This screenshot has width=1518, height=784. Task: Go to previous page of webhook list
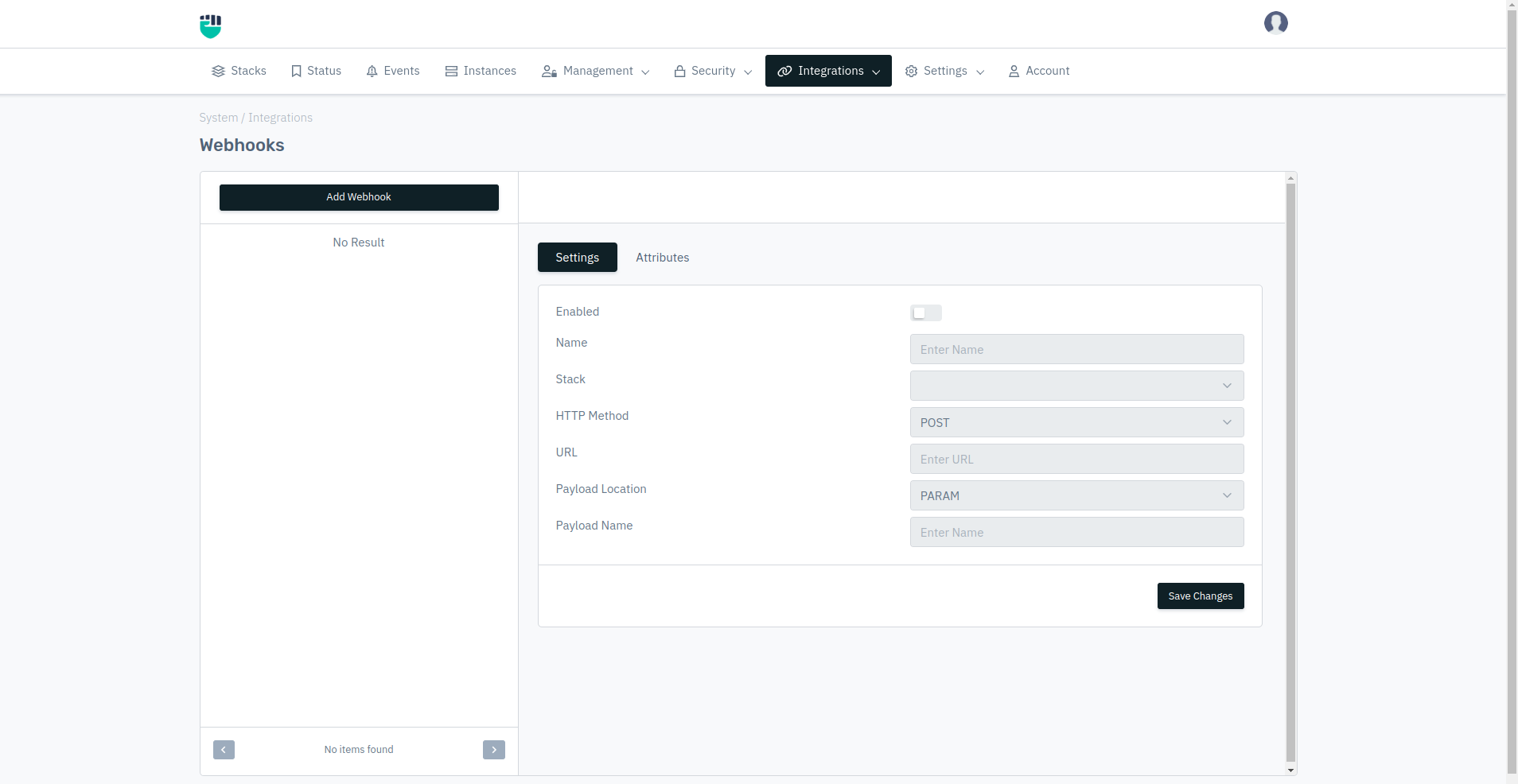224,750
